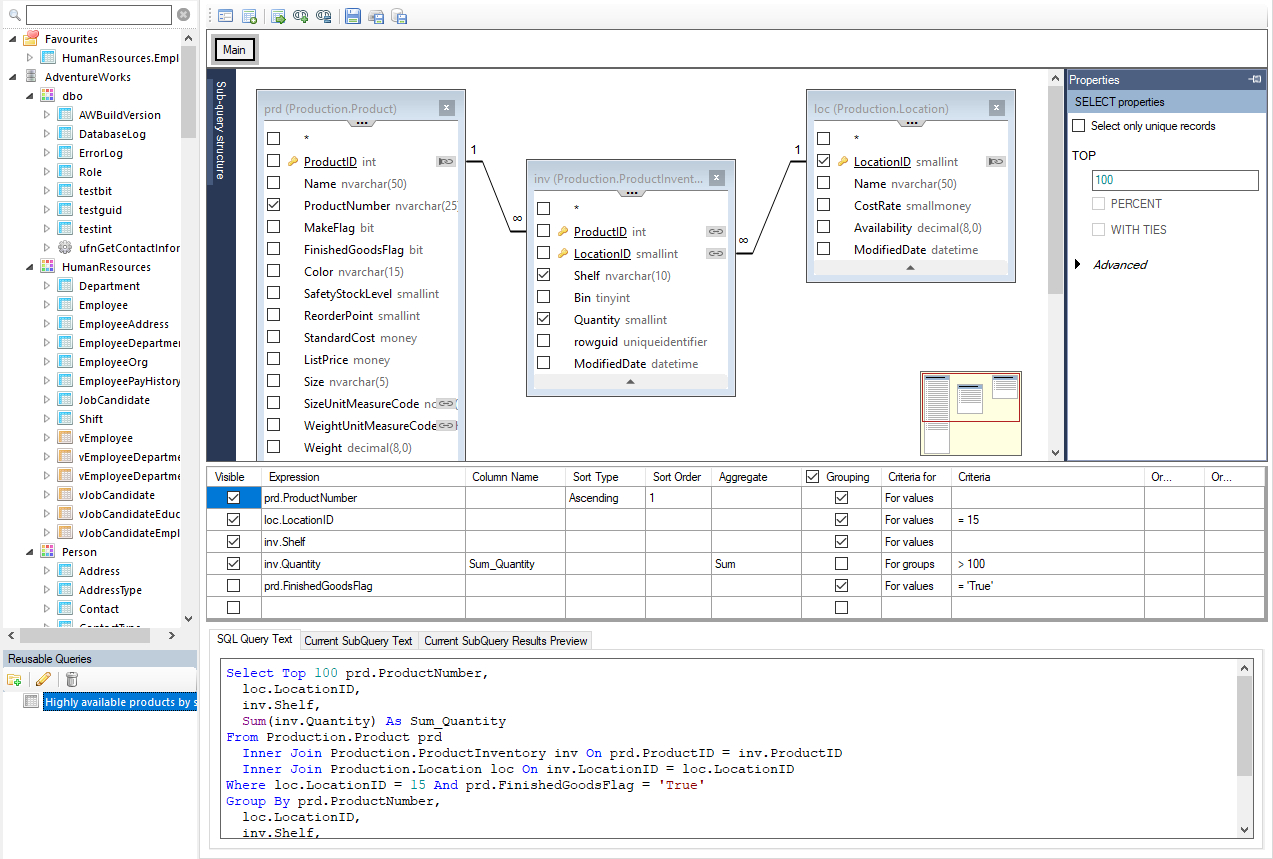Click the trash delete icon in Reusable Queries
The height and width of the screenshot is (859, 1273).
[71, 680]
